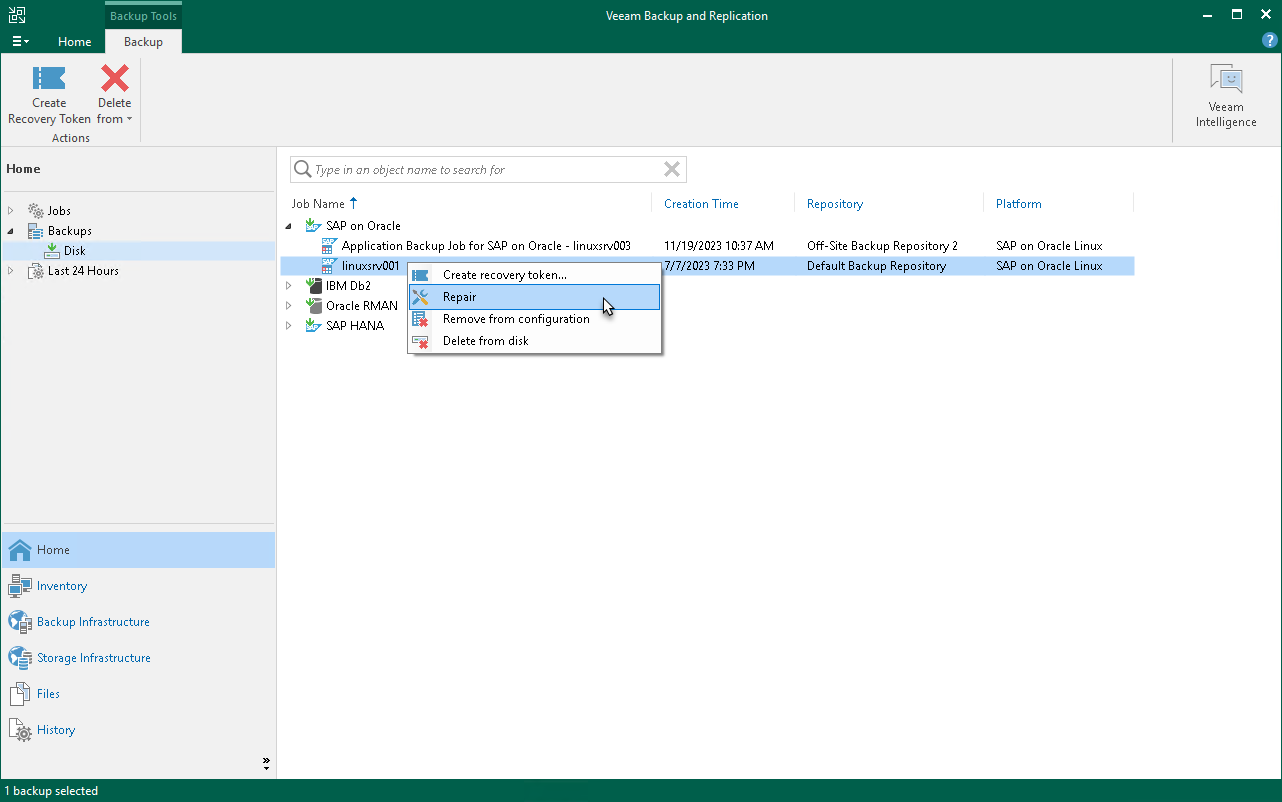1282x802 pixels.
Task: Click the linuxsrv001 backup icon
Action: coord(329,266)
